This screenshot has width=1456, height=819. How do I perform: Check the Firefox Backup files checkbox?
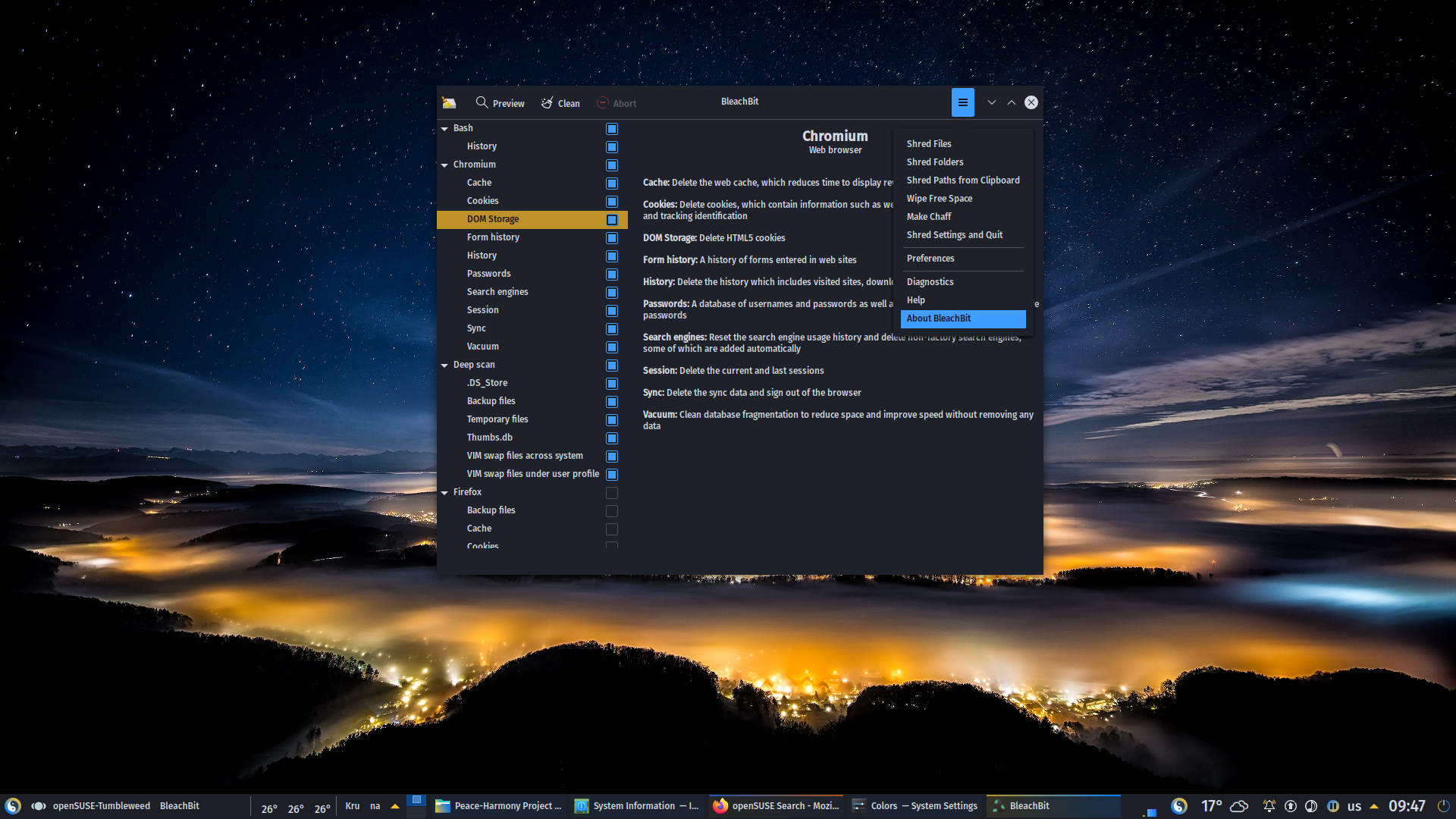point(612,511)
